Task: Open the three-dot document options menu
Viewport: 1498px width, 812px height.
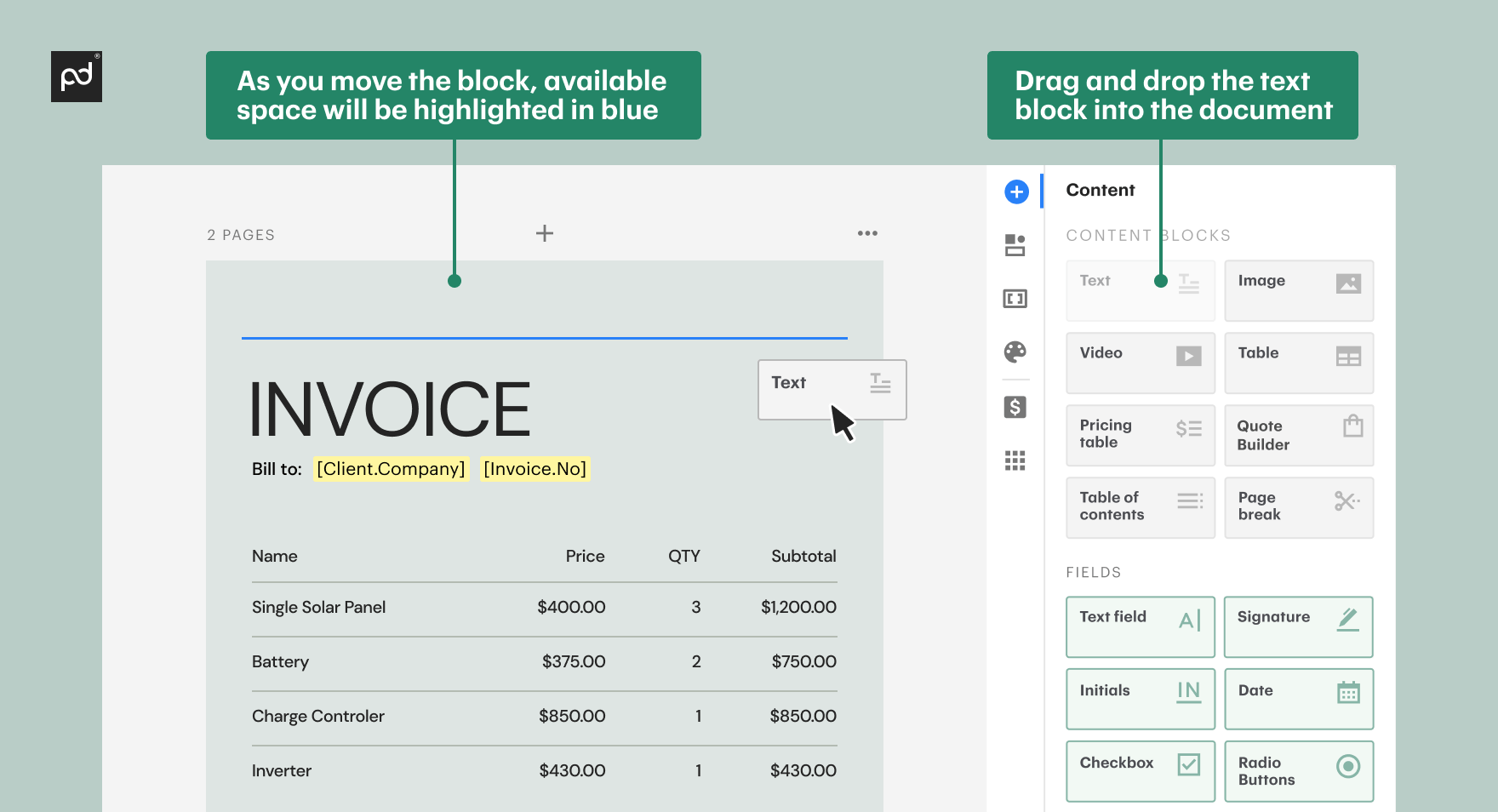Action: tap(867, 232)
